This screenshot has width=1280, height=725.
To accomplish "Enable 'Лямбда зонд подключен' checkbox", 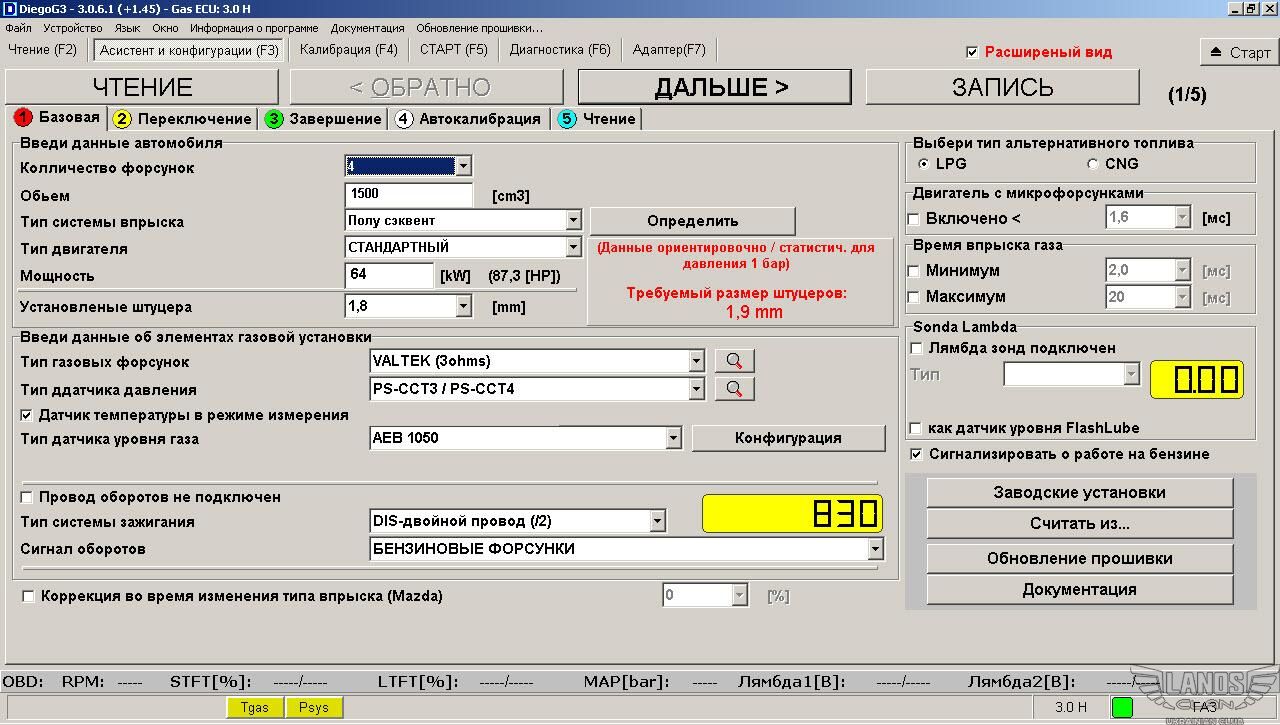I will click(x=915, y=348).
